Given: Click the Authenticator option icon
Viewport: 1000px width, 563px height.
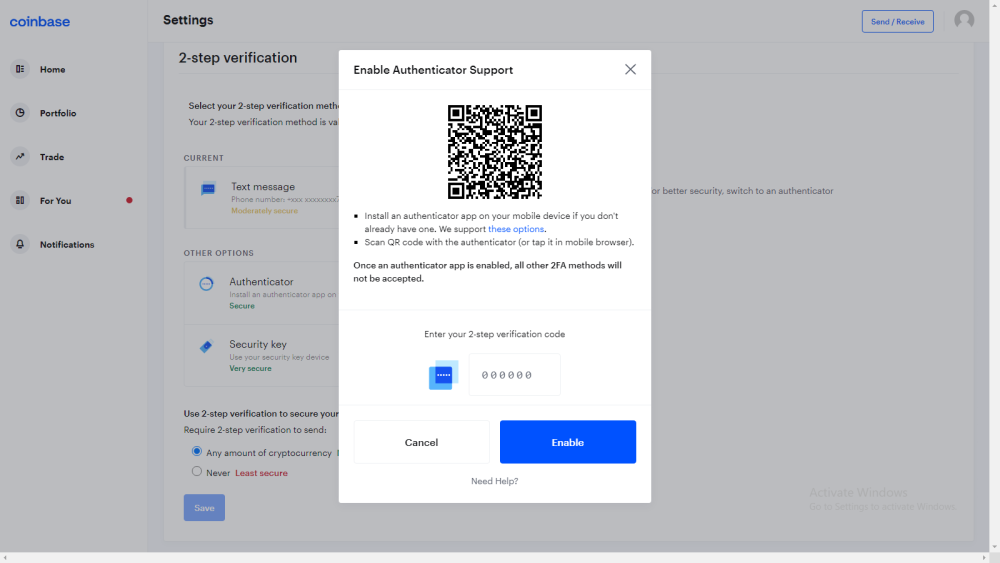Looking at the screenshot, I should coord(206,284).
